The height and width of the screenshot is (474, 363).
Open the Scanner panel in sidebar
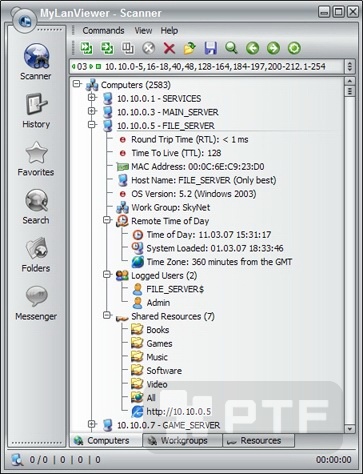point(36,62)
